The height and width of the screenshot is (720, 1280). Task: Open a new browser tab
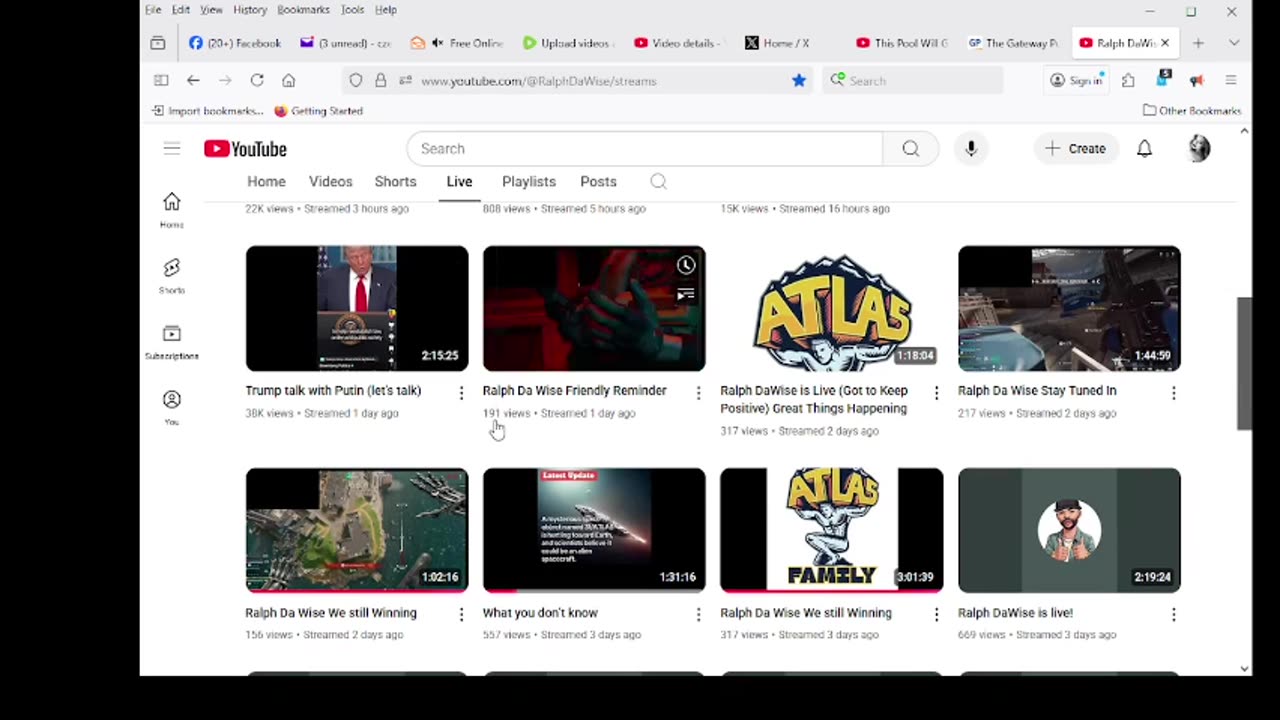tap(1198, 43)
